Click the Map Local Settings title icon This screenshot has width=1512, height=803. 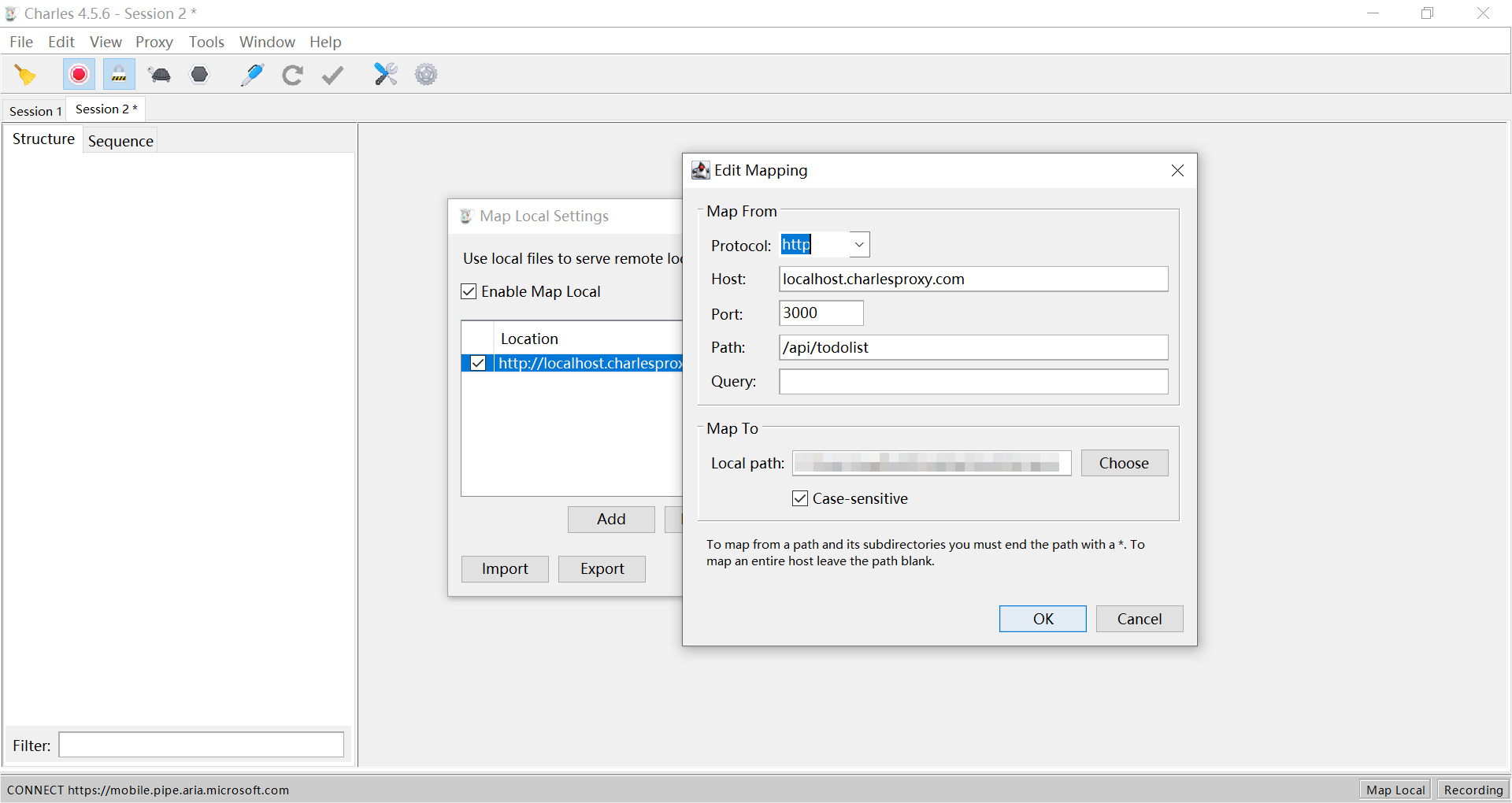click(466, 216)
